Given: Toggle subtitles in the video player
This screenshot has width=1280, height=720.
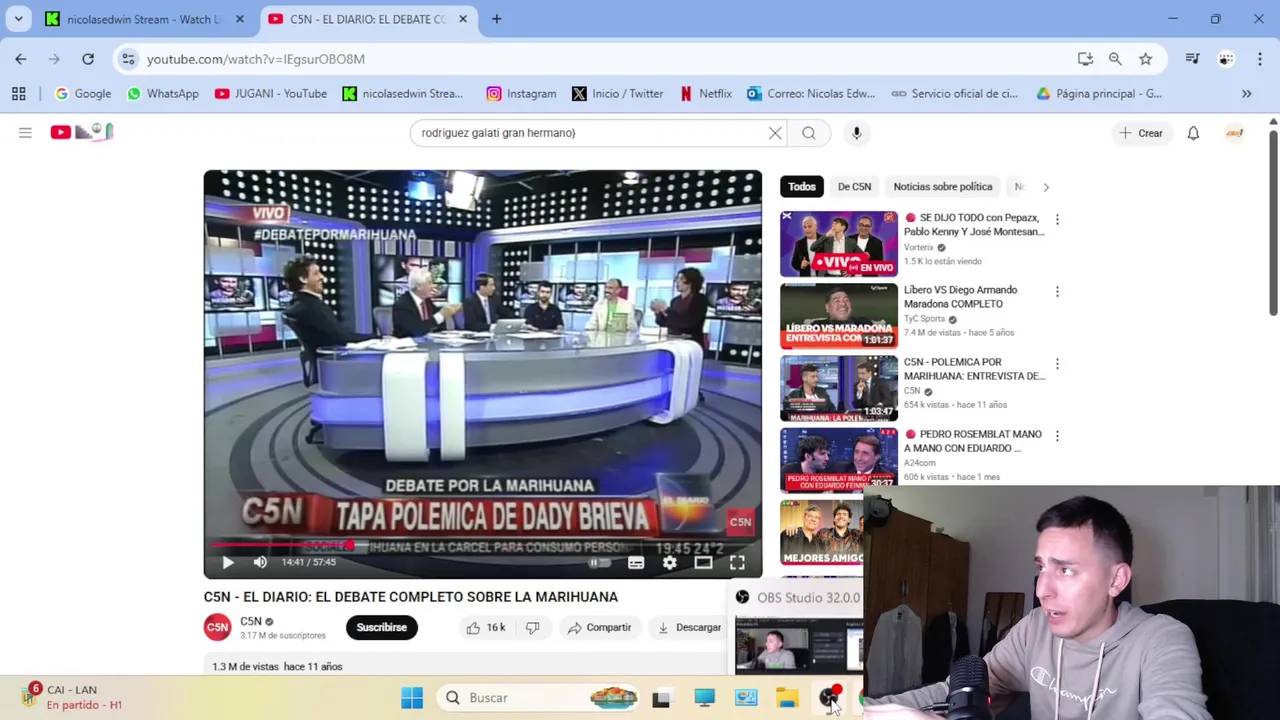Looking at the screenshot, I should (636, 562).
